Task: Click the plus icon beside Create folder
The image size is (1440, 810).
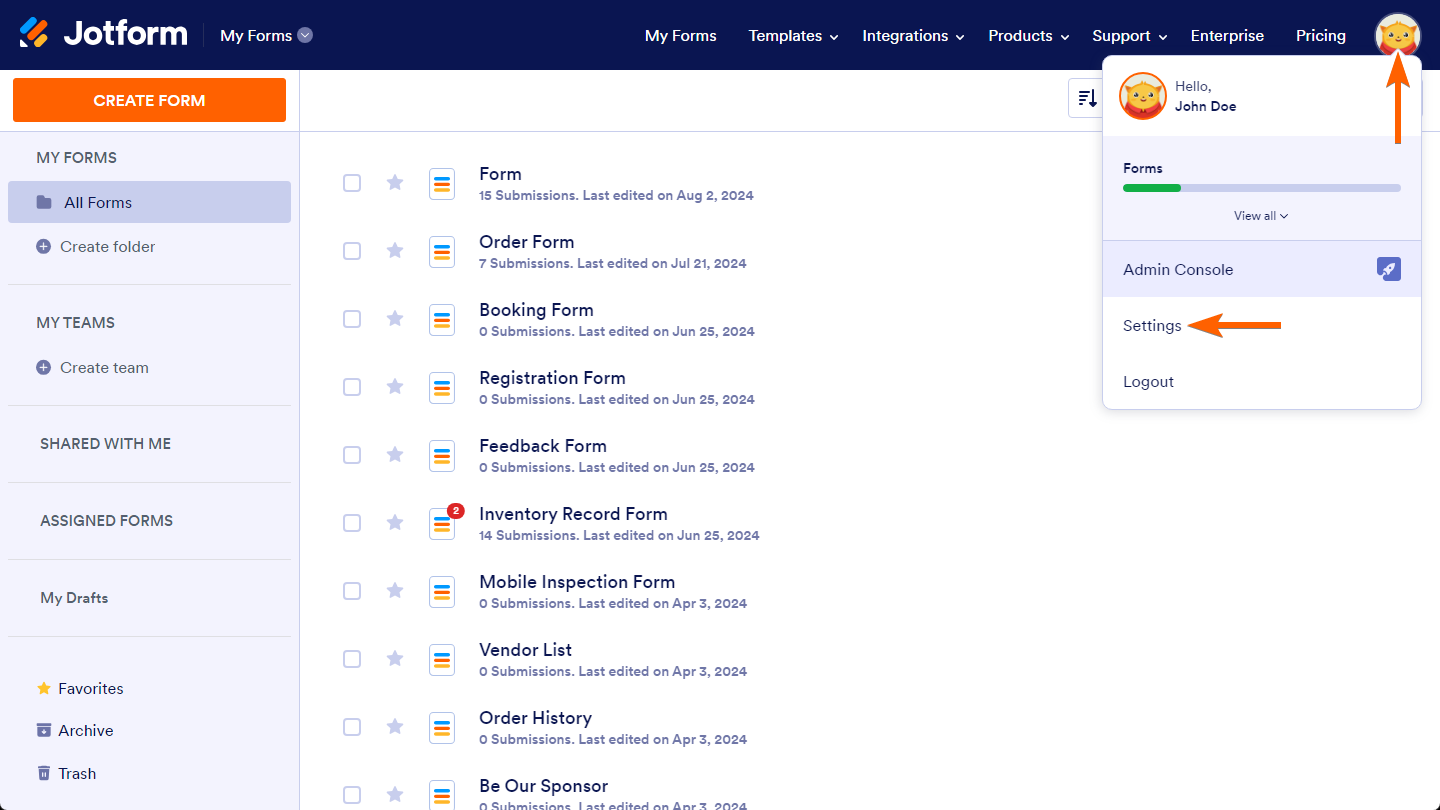Action: point(43,246)
